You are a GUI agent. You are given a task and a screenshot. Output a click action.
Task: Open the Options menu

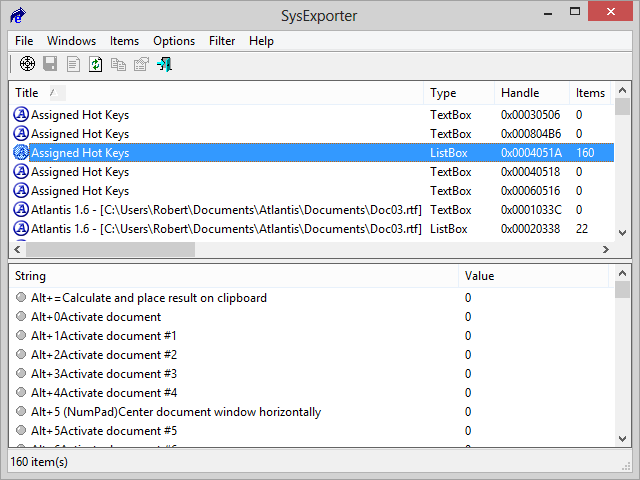click(174, 41)
